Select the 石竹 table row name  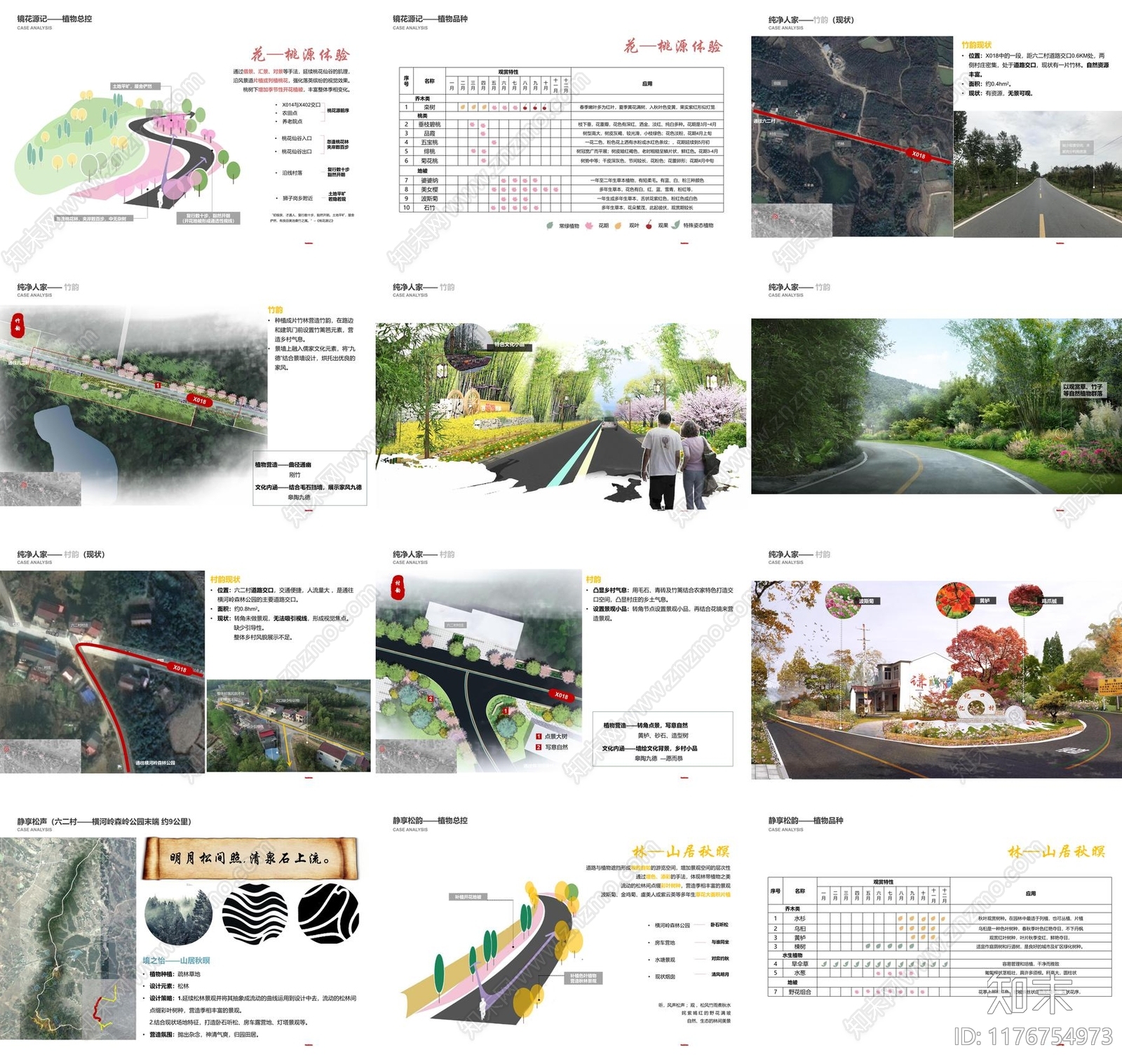pos(429,208)
